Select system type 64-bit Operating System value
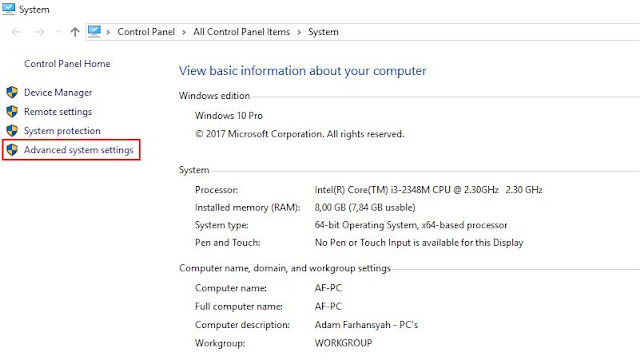 (x=411, y=225)
